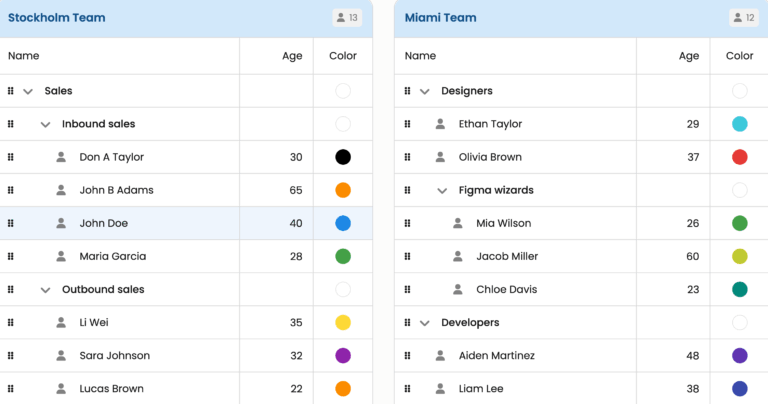Image resolution: width=768 pixels, height=404 pixels.
Task: Collapse the Inbound sales subgroup
Action: pos(45,124)
